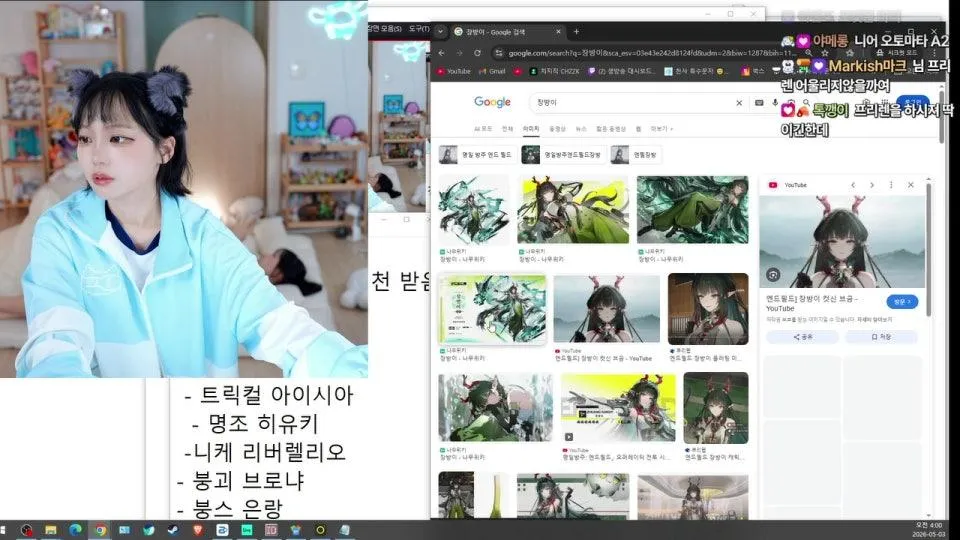Click the 공유 (Share) button in preview
This screenshot has width=960, height=540.
[x=803, y=337]
